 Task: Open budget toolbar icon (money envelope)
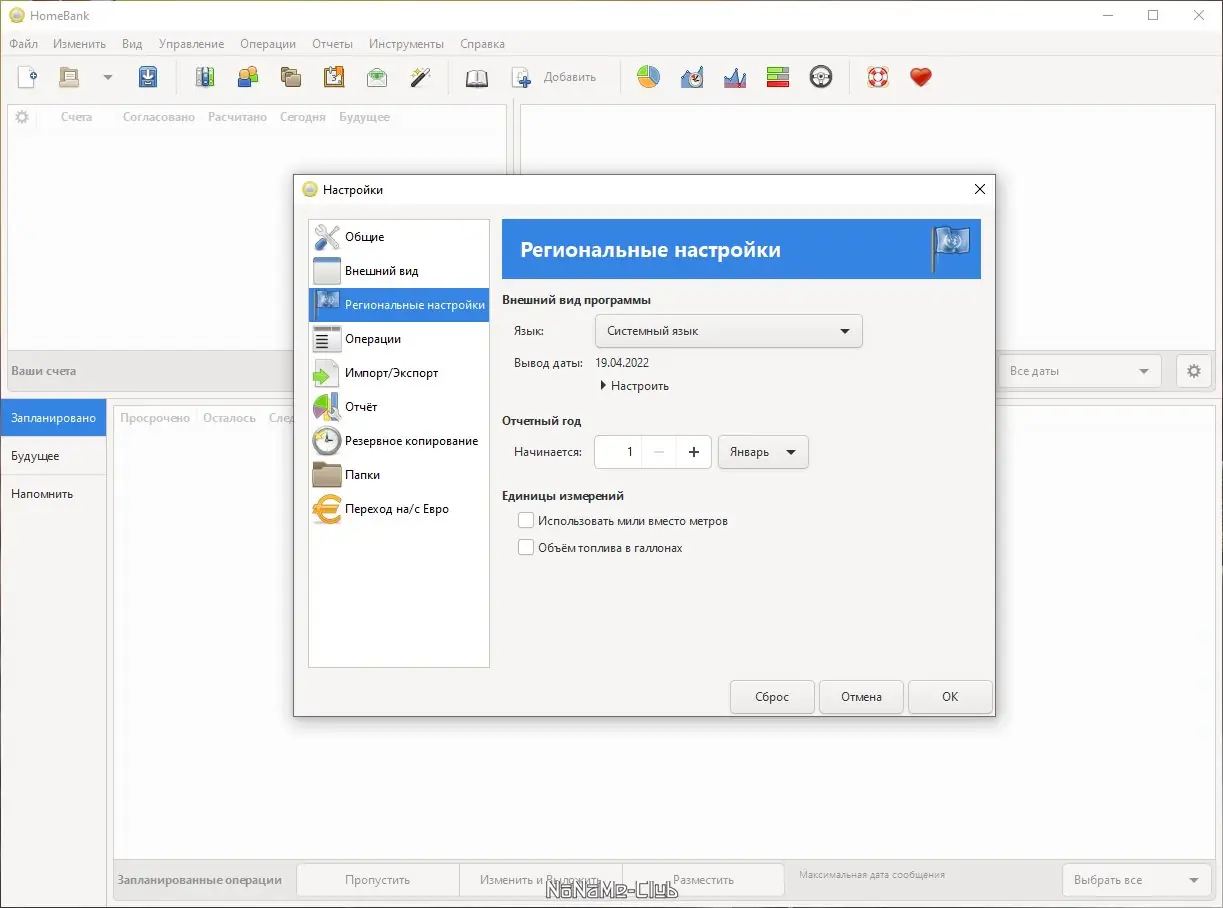[x=377, y=77]
